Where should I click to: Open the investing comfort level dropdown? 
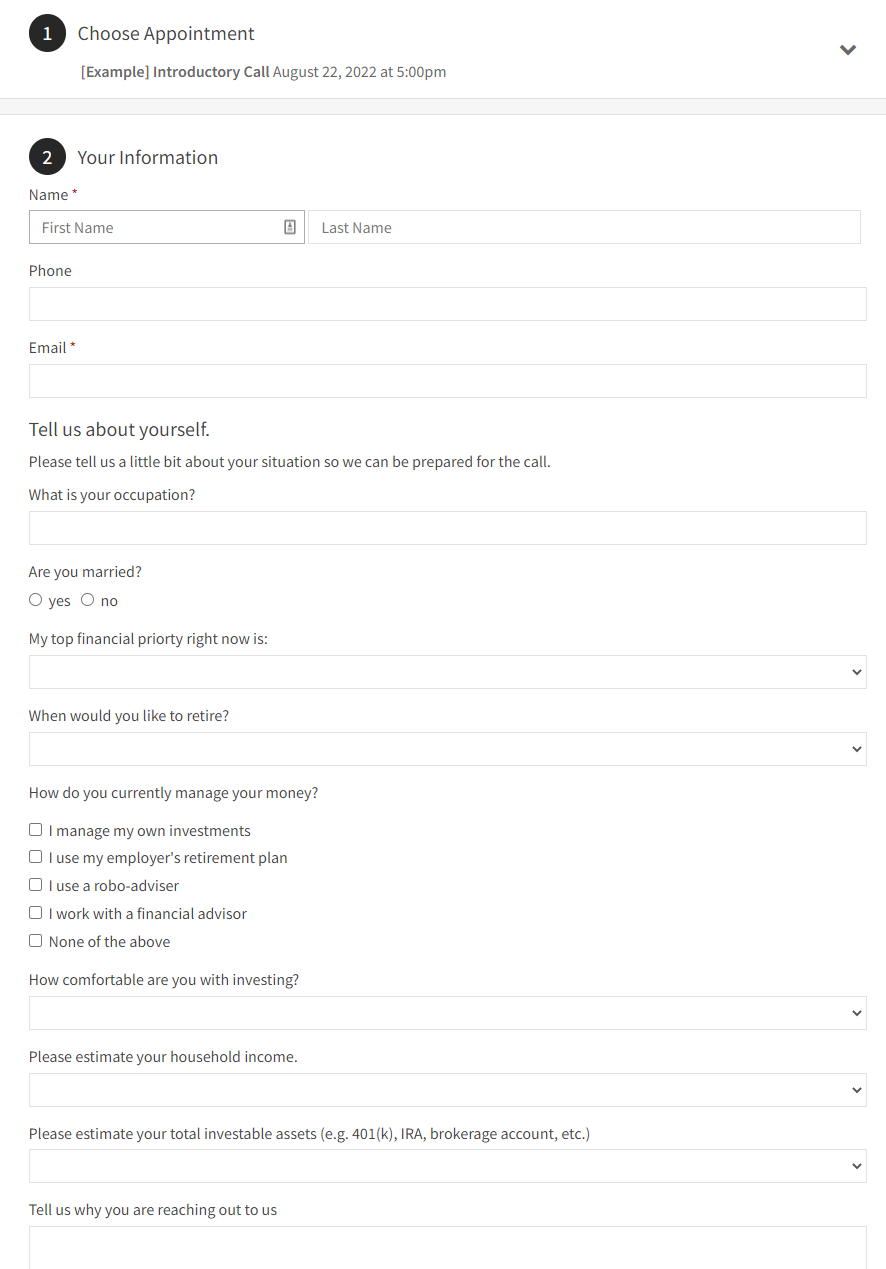448,1013
